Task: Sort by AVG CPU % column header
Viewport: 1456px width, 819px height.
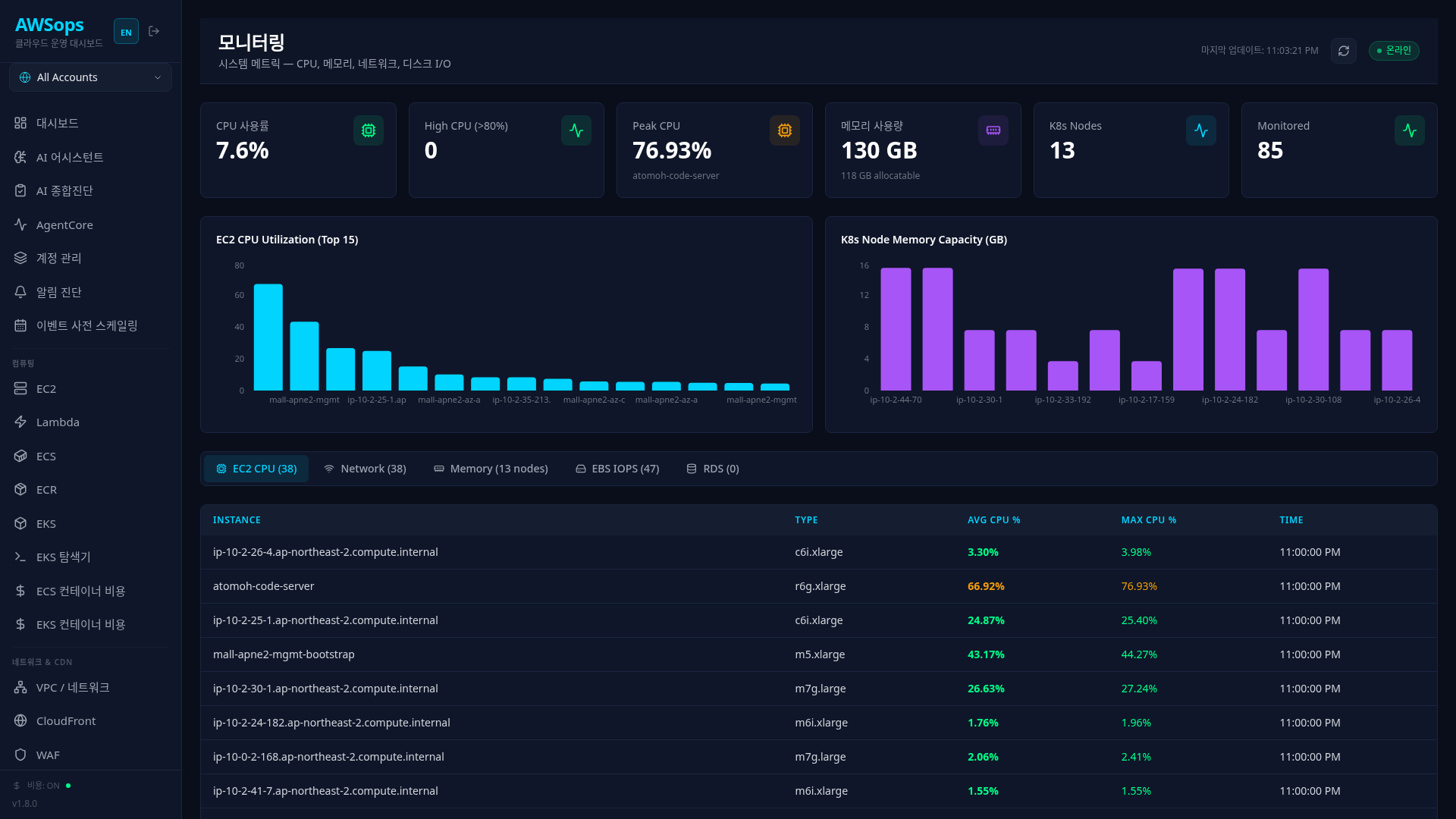Action: (993, 520)
